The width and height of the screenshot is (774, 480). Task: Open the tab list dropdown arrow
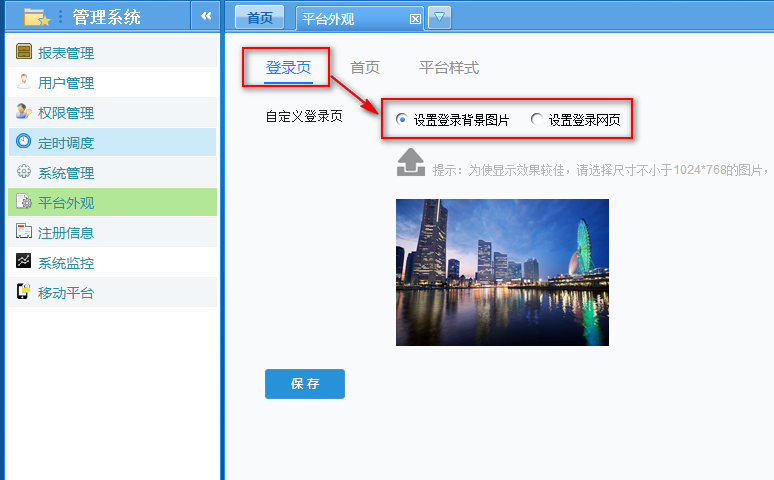tap(439, 18)
